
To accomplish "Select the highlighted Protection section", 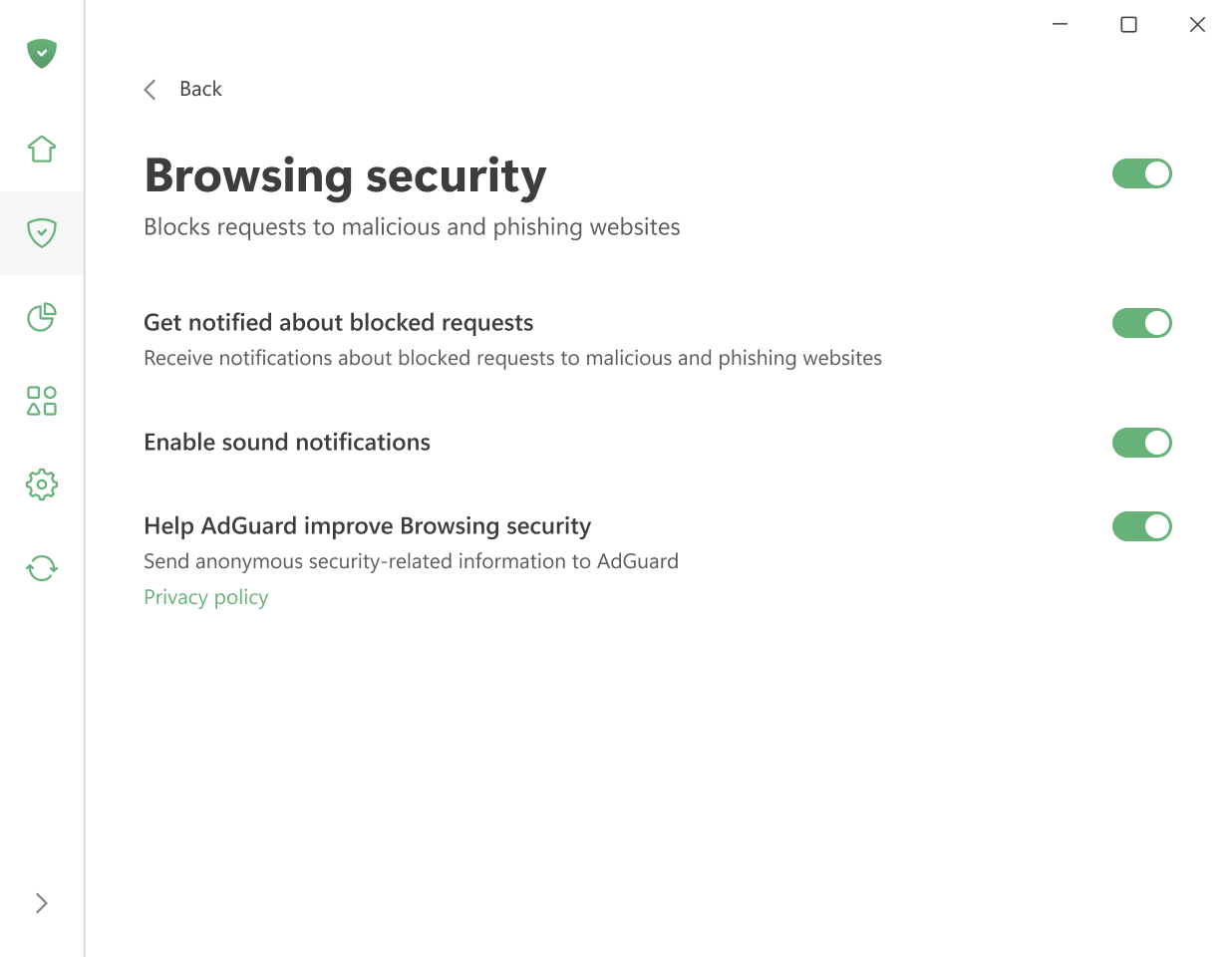I will pyautogui.click(x=41, y=233).
